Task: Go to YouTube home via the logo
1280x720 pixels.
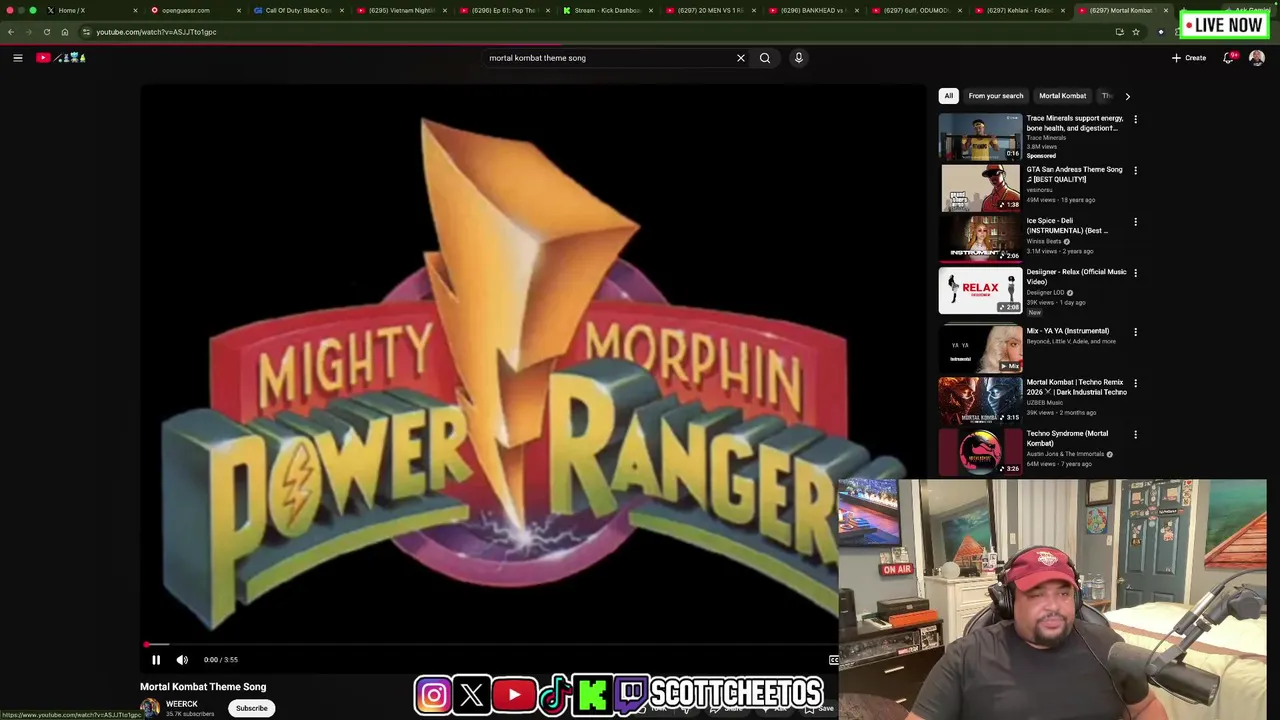Action: point(61,58)
